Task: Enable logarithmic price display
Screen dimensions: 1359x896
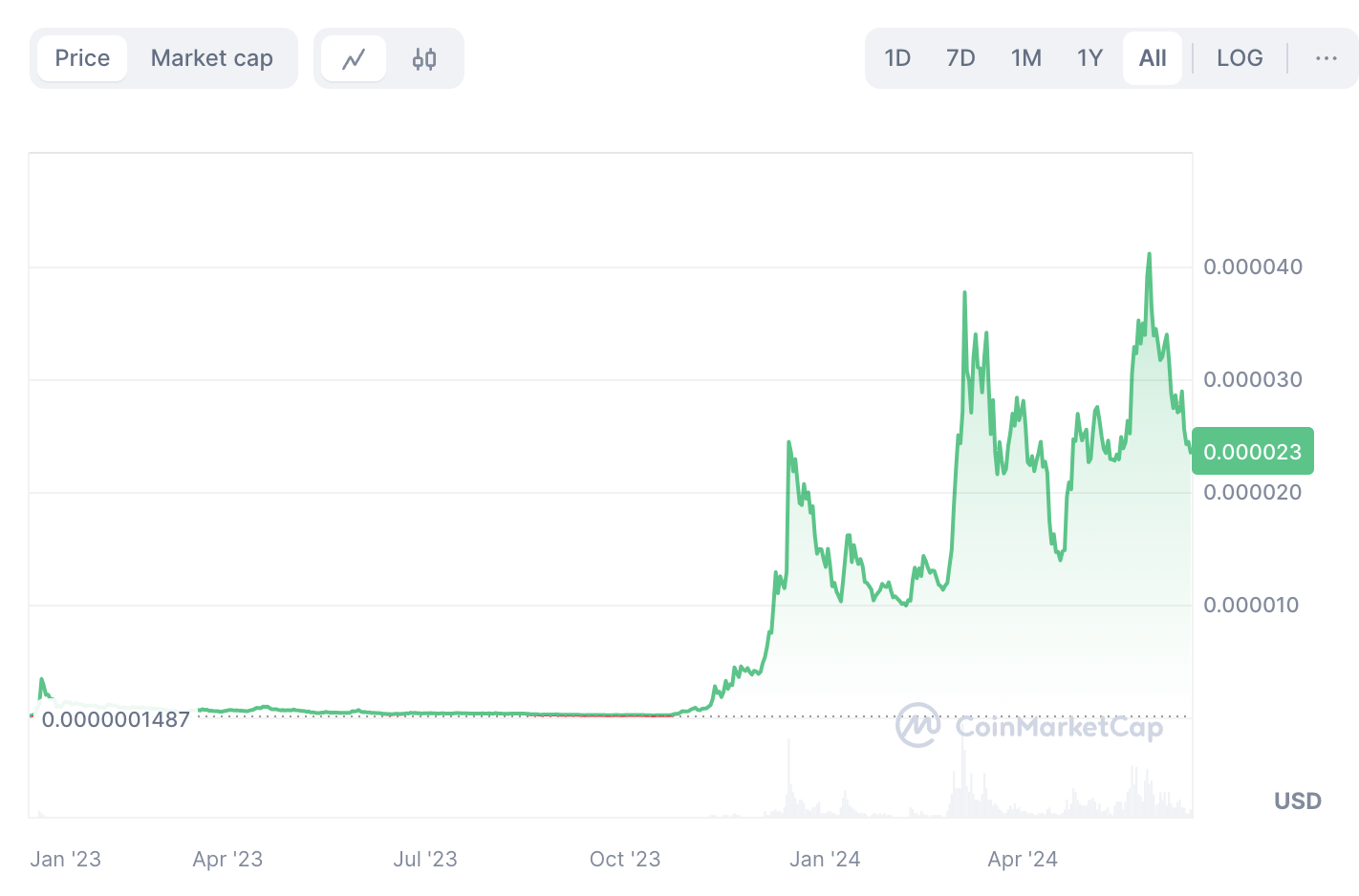Action: pyautogui.click(x=1240, y=58)
